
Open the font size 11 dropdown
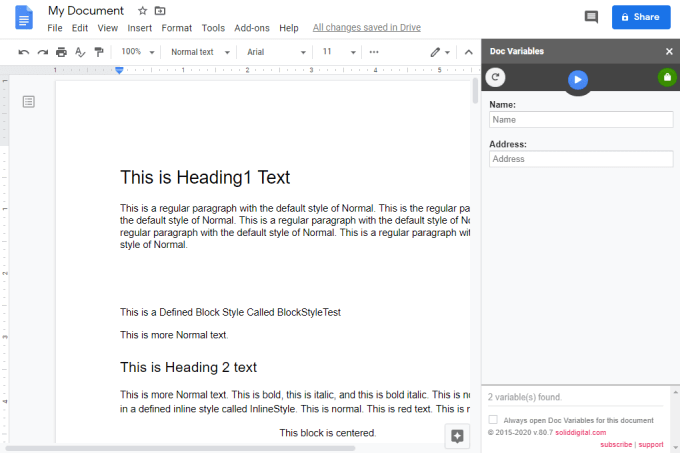(339, 52)
